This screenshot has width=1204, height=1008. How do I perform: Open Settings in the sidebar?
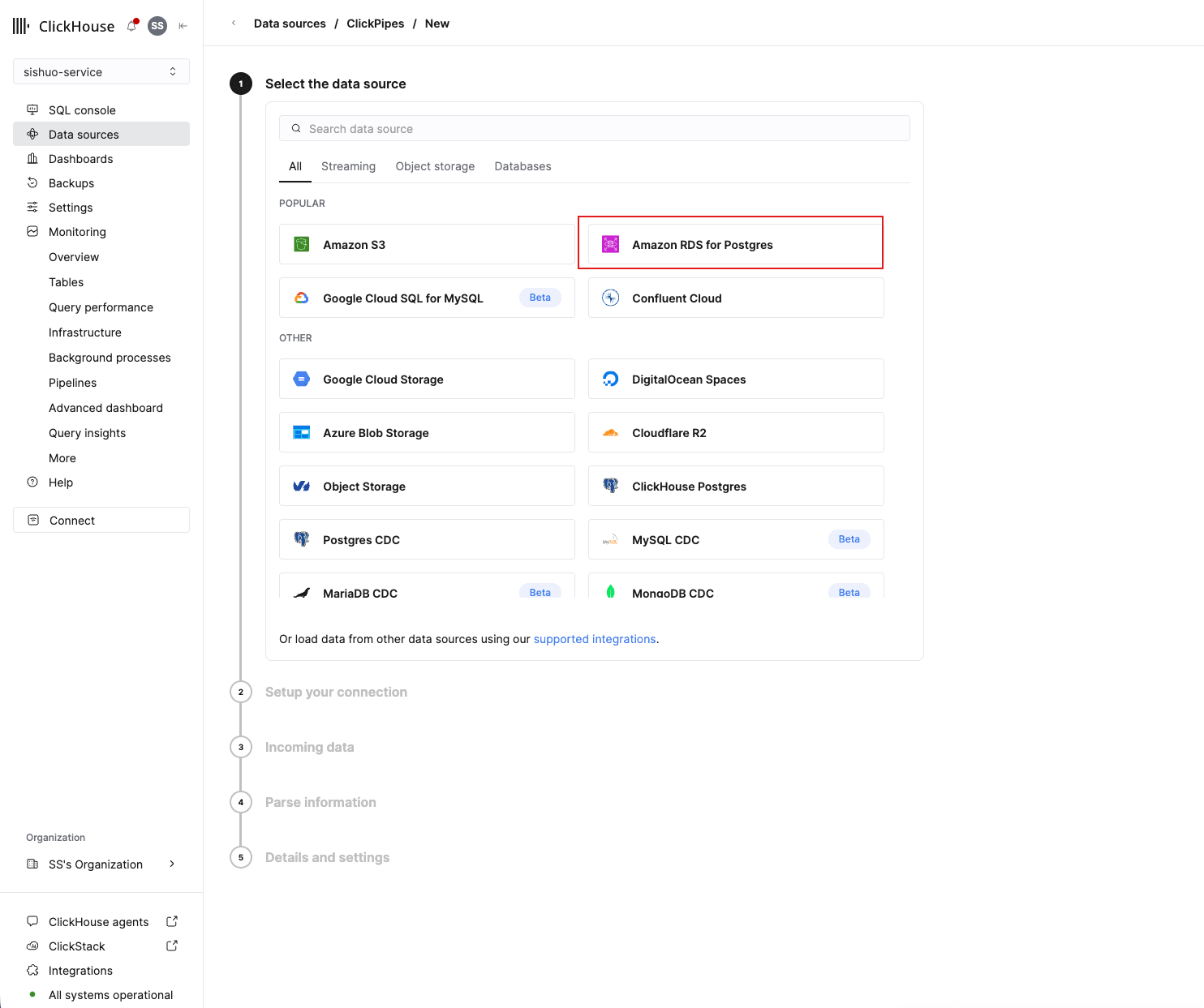(x=101, y=207)
